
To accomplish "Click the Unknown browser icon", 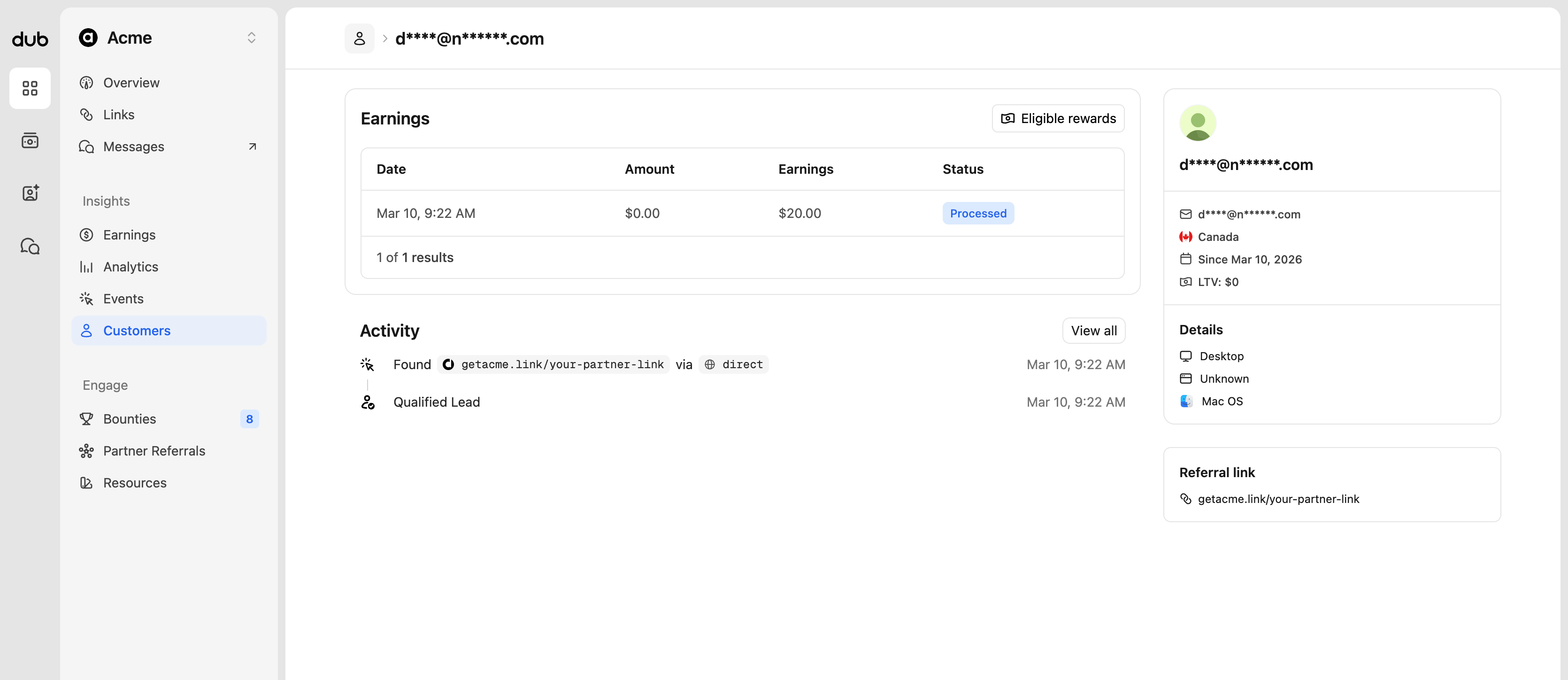I will 1185,379.
